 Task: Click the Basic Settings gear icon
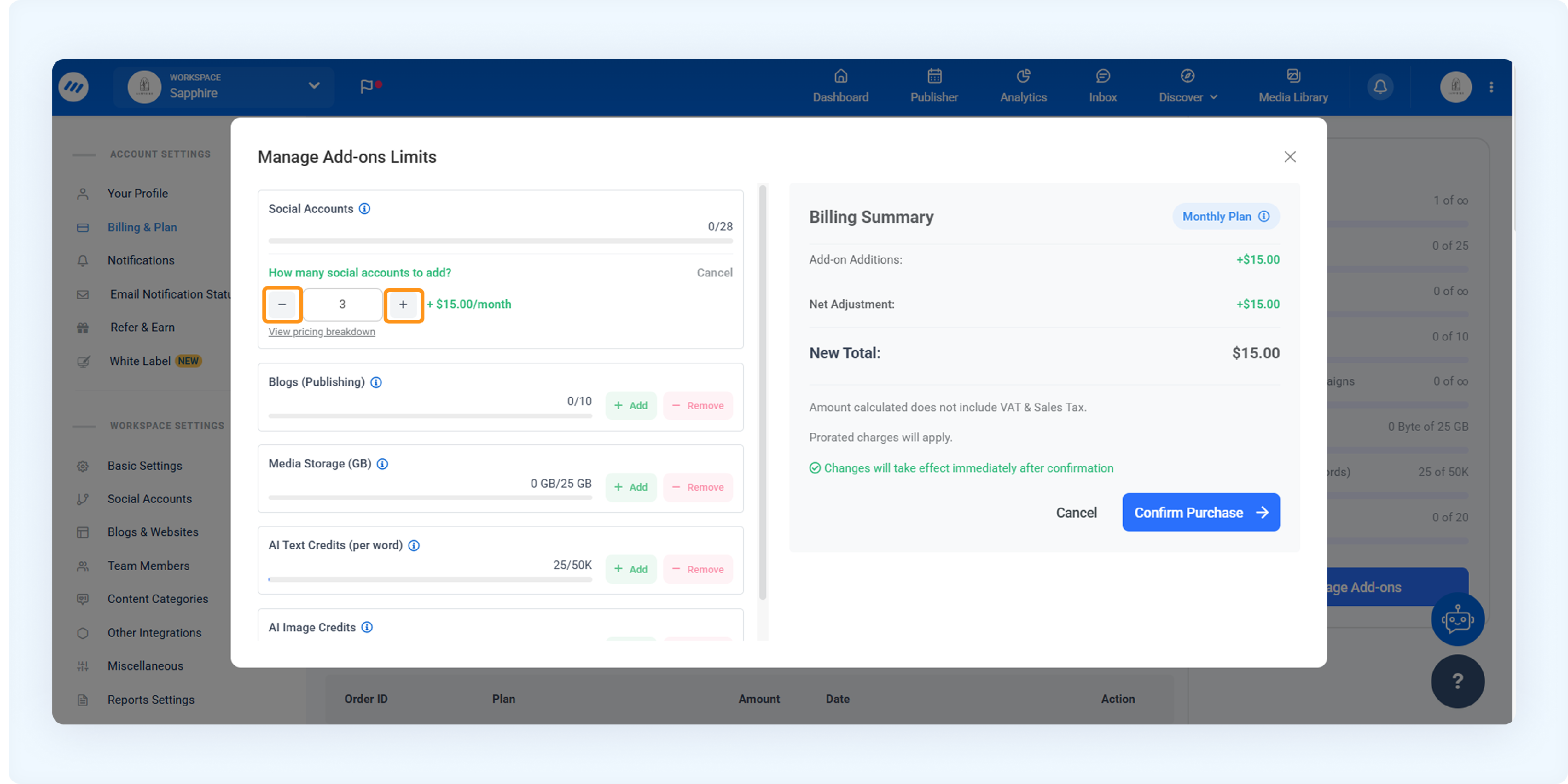pyautogui.click(x=83, y=467)
